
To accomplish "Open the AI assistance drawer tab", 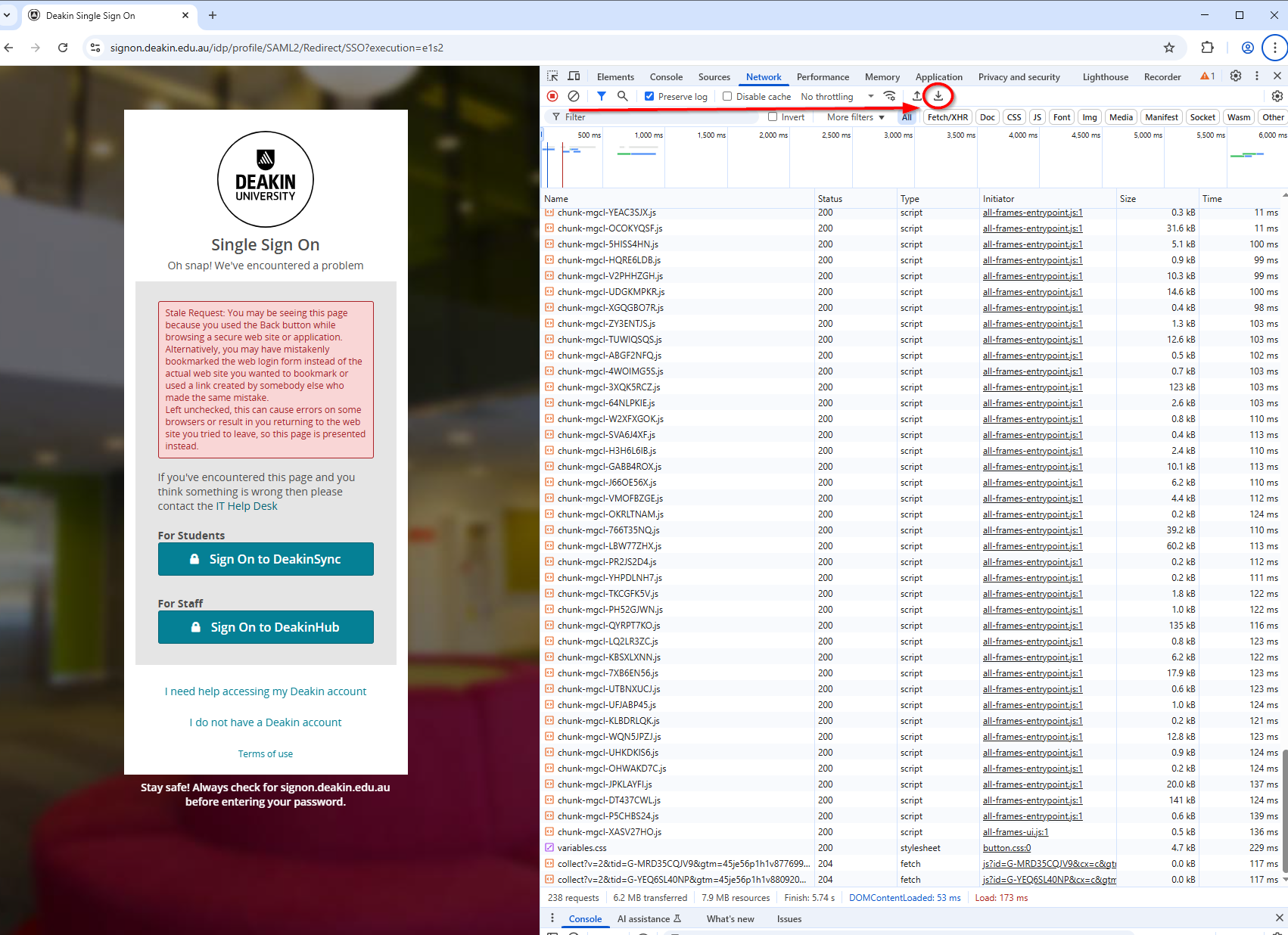I will [649, 919].
